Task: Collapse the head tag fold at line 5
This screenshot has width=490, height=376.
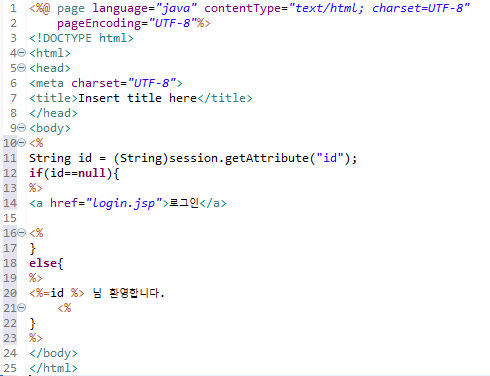Action: pyautogui.click(x=21, y=68)
